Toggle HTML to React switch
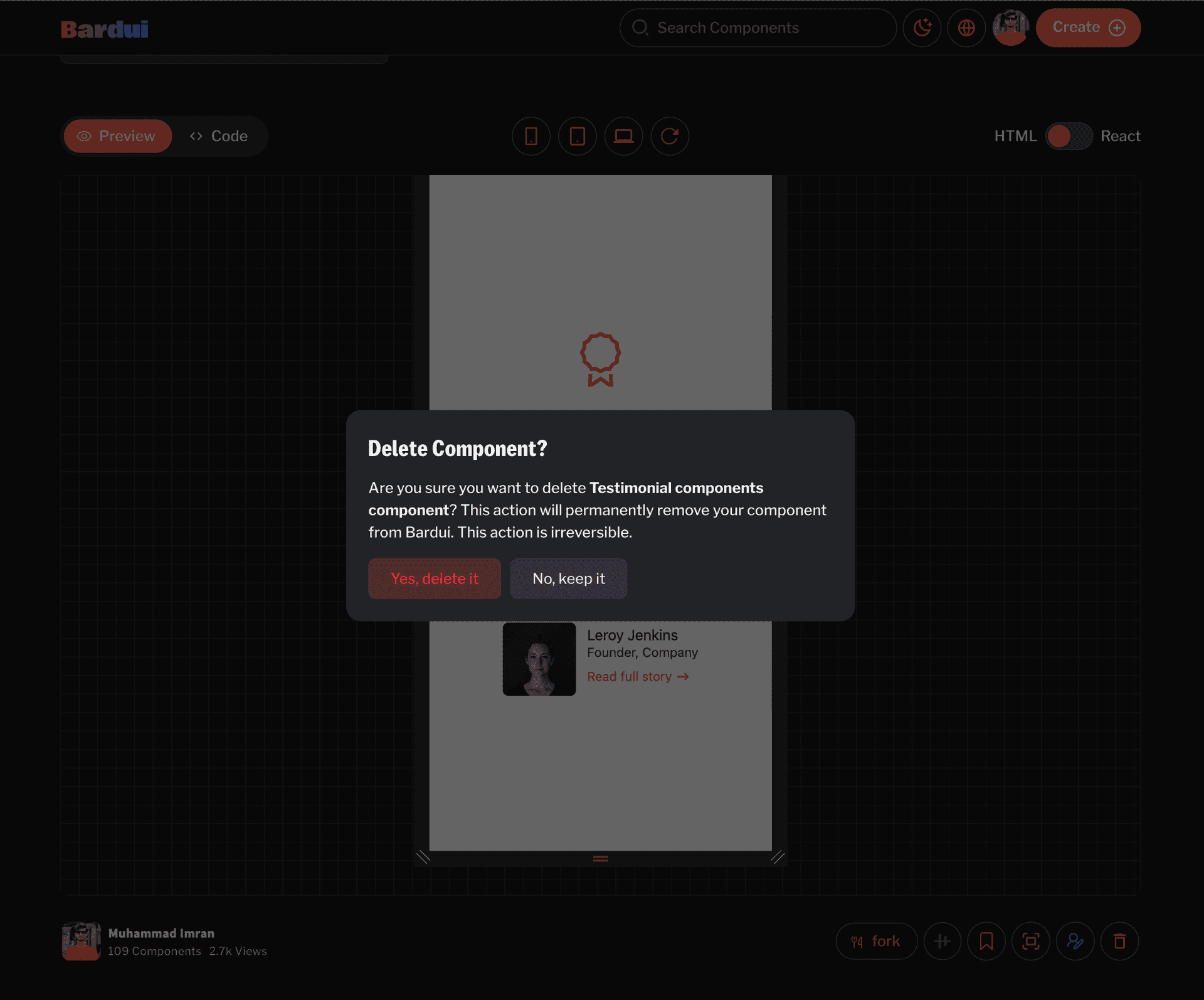 click(1069, 136)
